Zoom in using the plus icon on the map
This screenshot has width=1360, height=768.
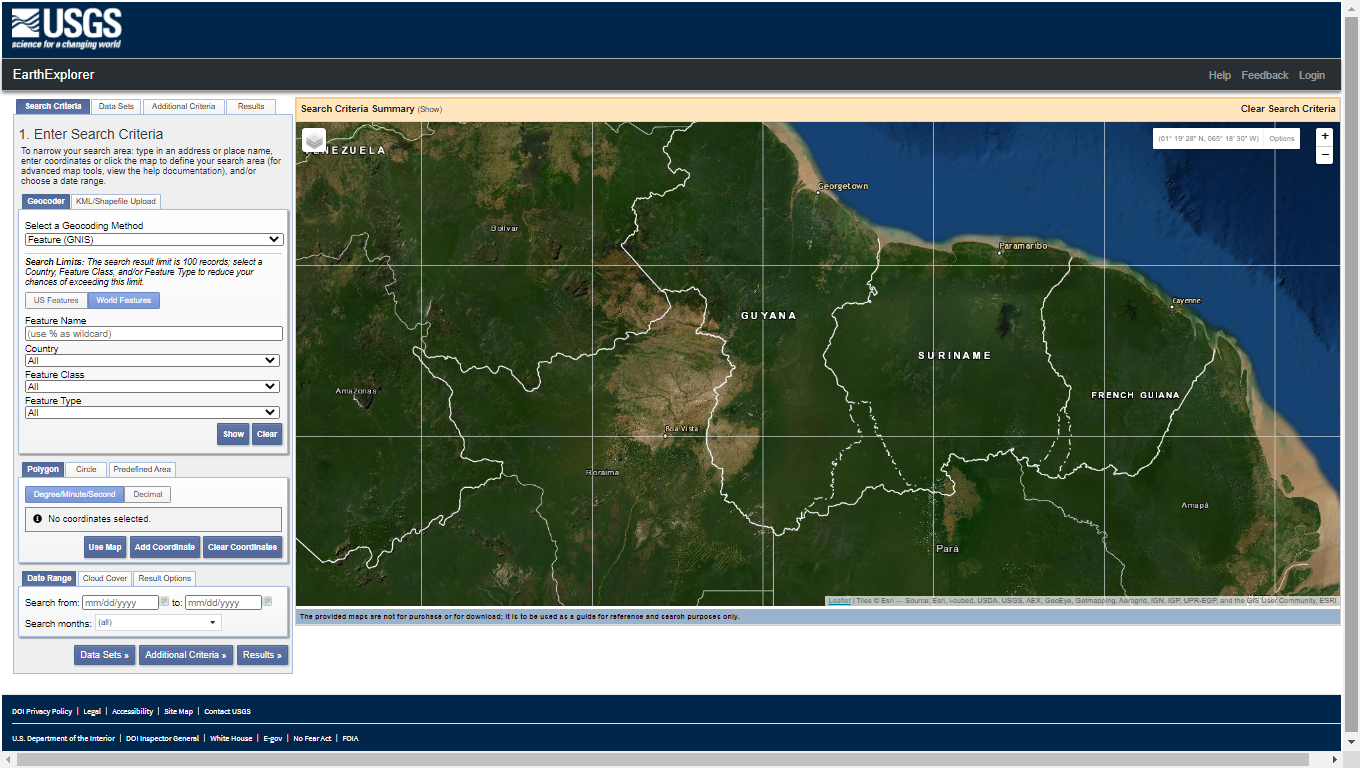[1324, 136]
